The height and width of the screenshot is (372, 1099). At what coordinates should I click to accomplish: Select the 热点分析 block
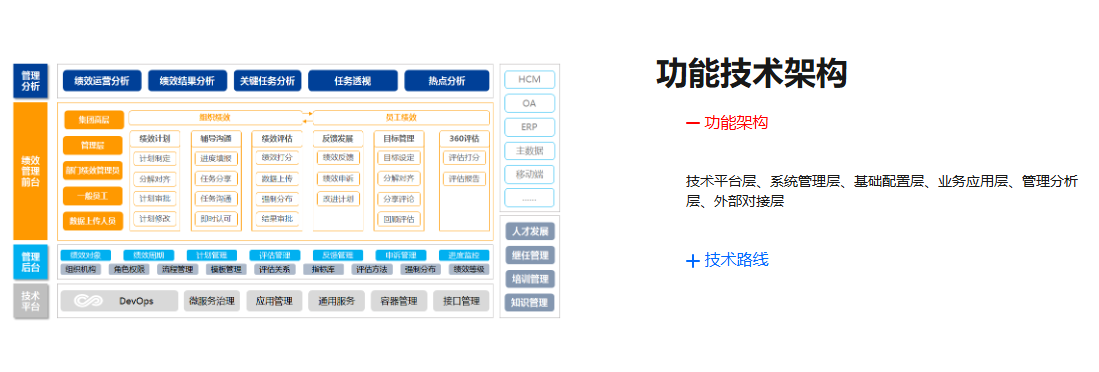click(x=446, y=81)
